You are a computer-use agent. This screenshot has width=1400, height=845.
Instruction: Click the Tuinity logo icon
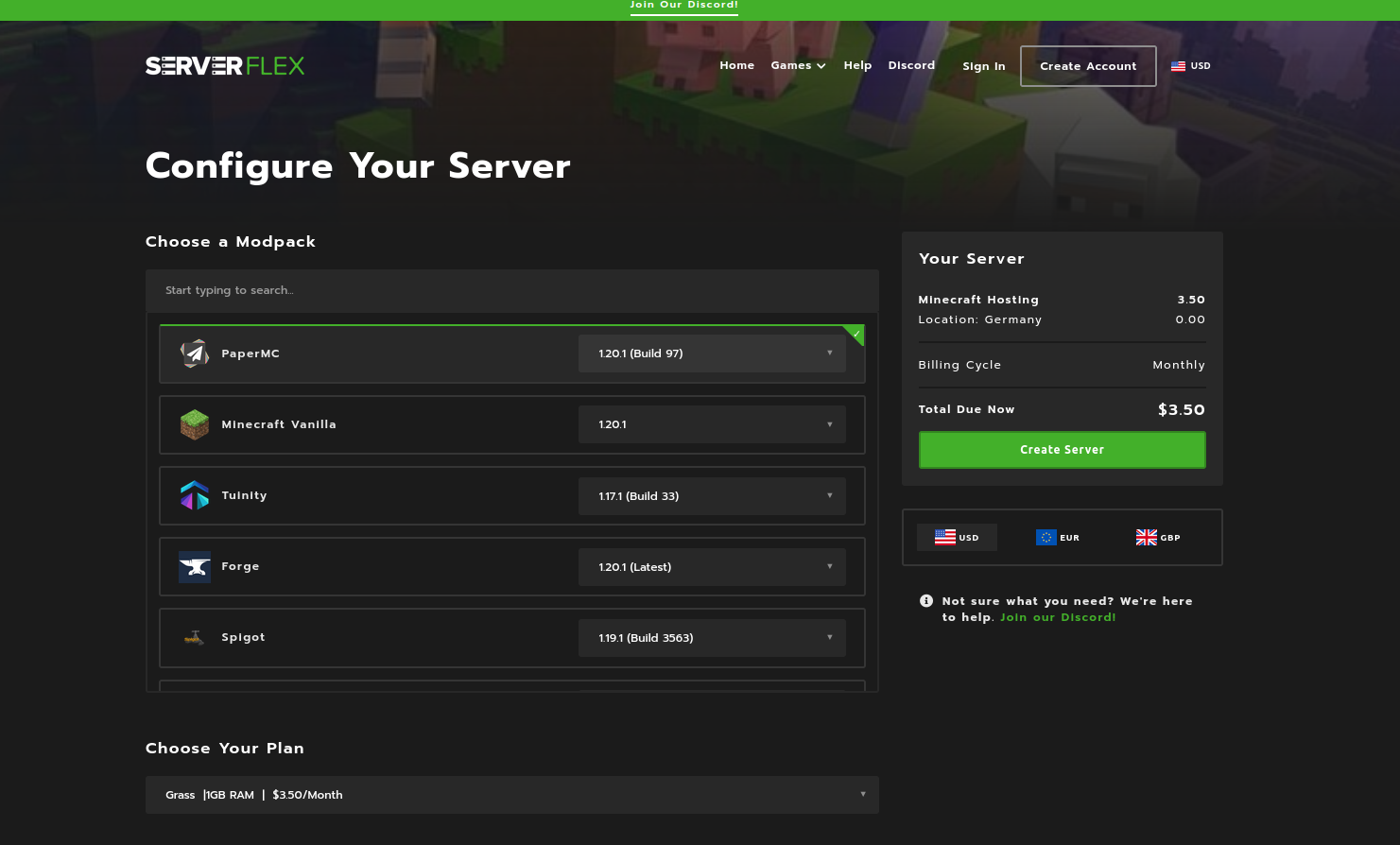point(195,495)
